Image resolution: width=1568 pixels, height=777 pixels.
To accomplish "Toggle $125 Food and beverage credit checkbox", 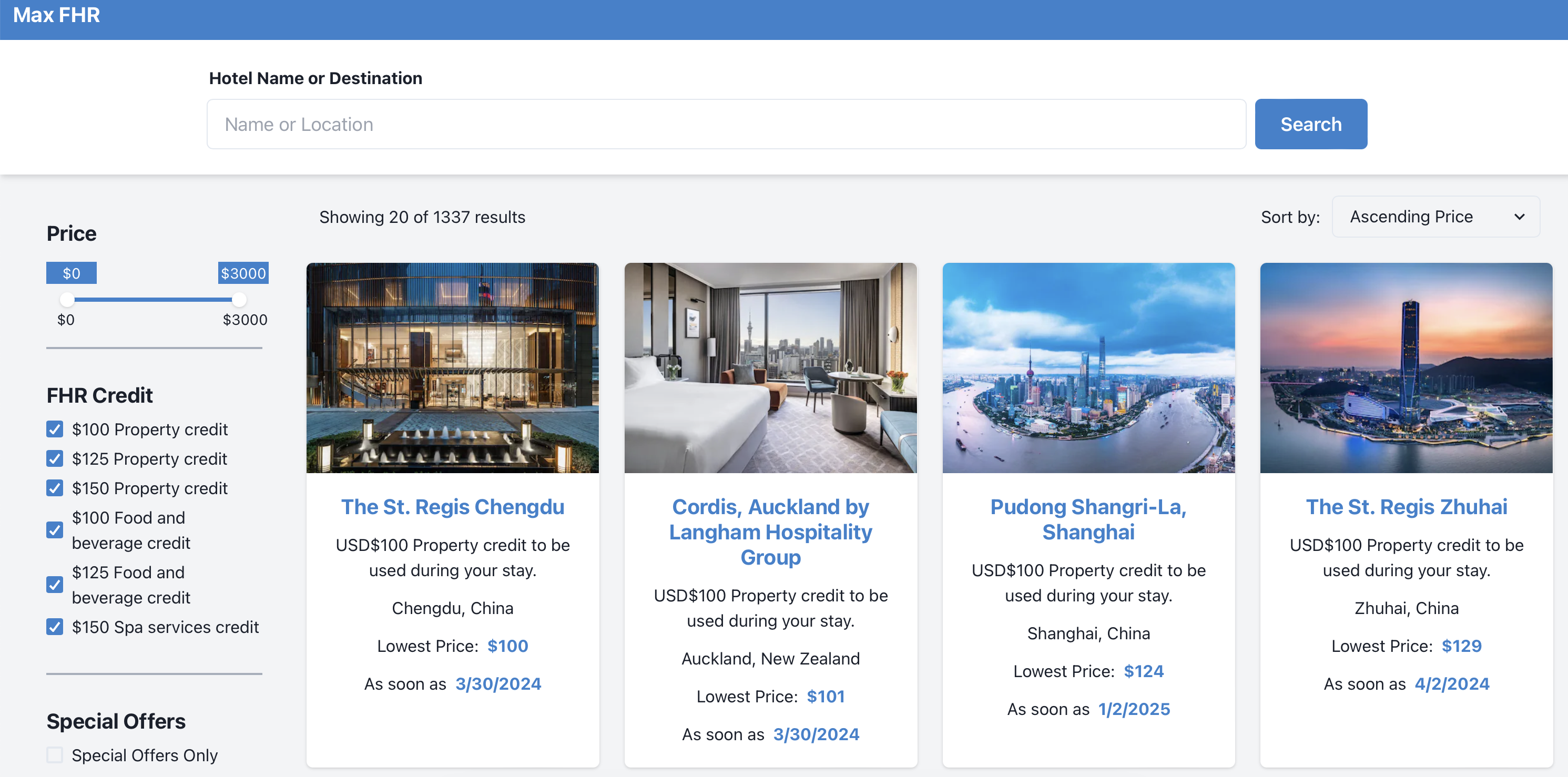I will [x=55, y=585].
